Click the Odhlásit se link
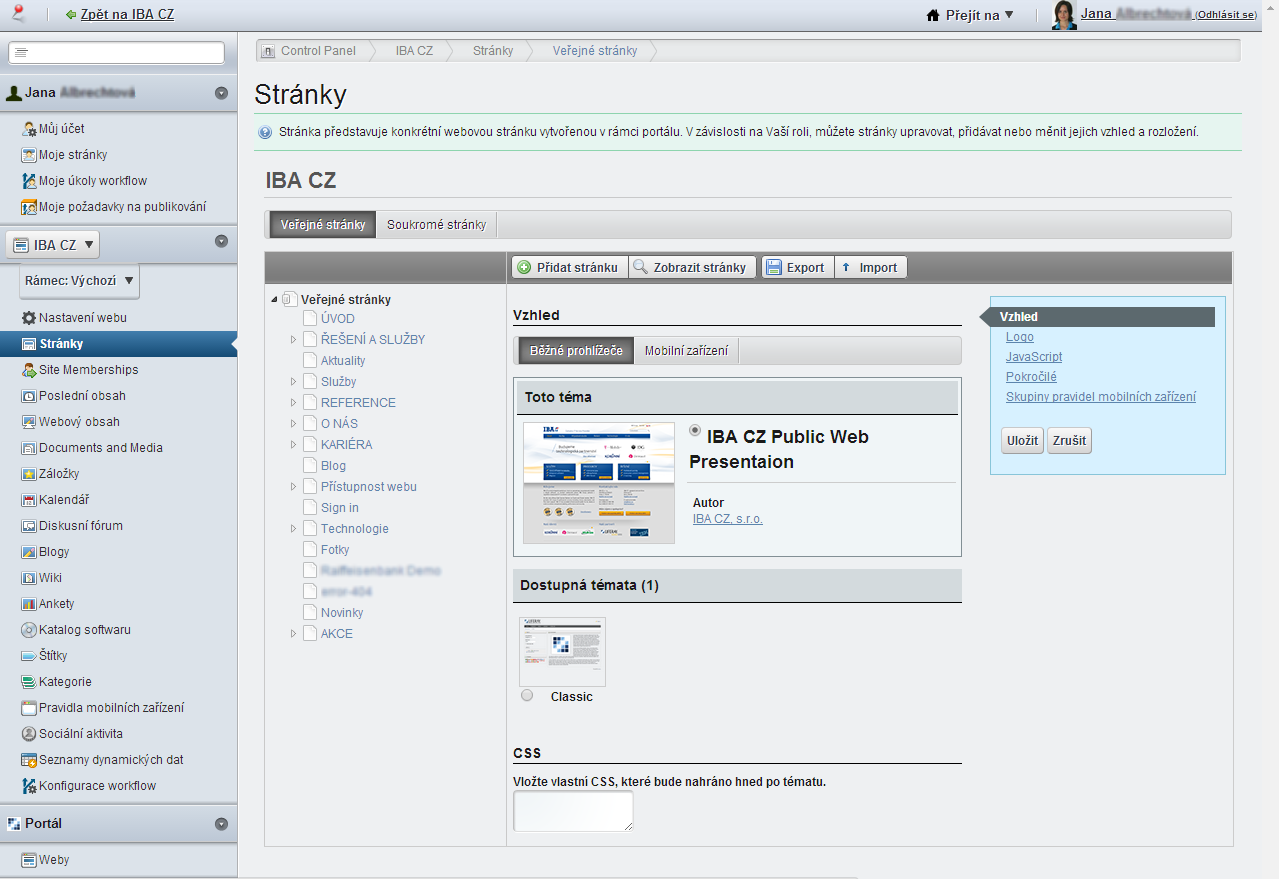The width and height of the screenshot is (1281, 879). click(x=1227, y=15)
